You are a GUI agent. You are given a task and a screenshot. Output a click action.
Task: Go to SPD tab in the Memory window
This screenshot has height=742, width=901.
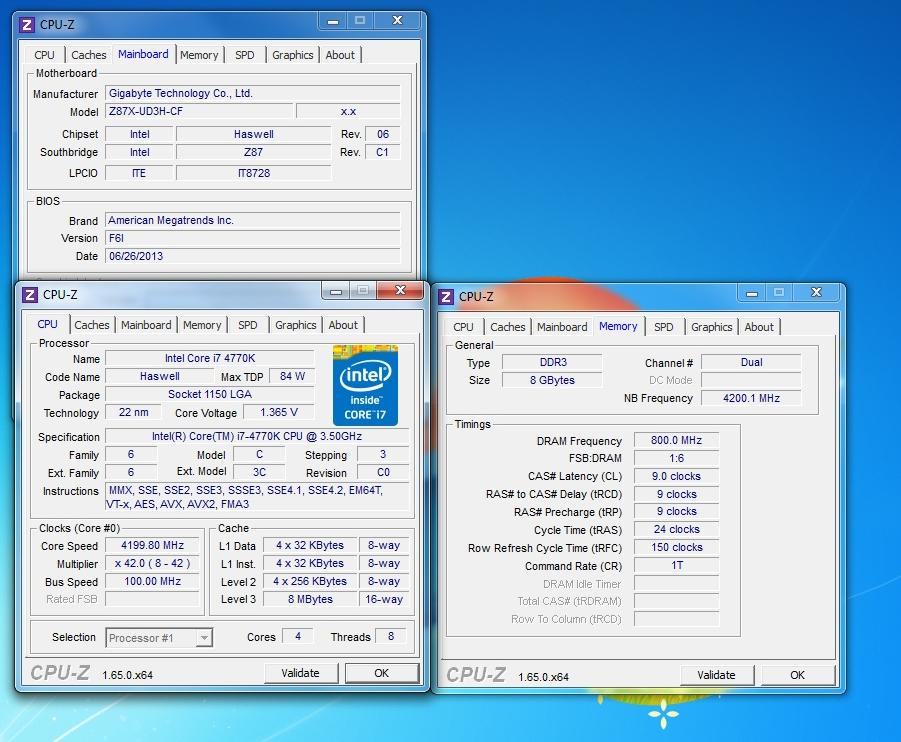664,327
